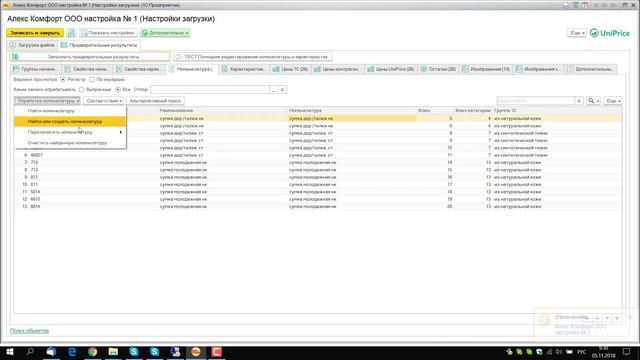Choose 'Найти или создать номенклатуру' menu entry
Image resolution: width=640 pixels, height=360 pixels.
pos(70,121)
